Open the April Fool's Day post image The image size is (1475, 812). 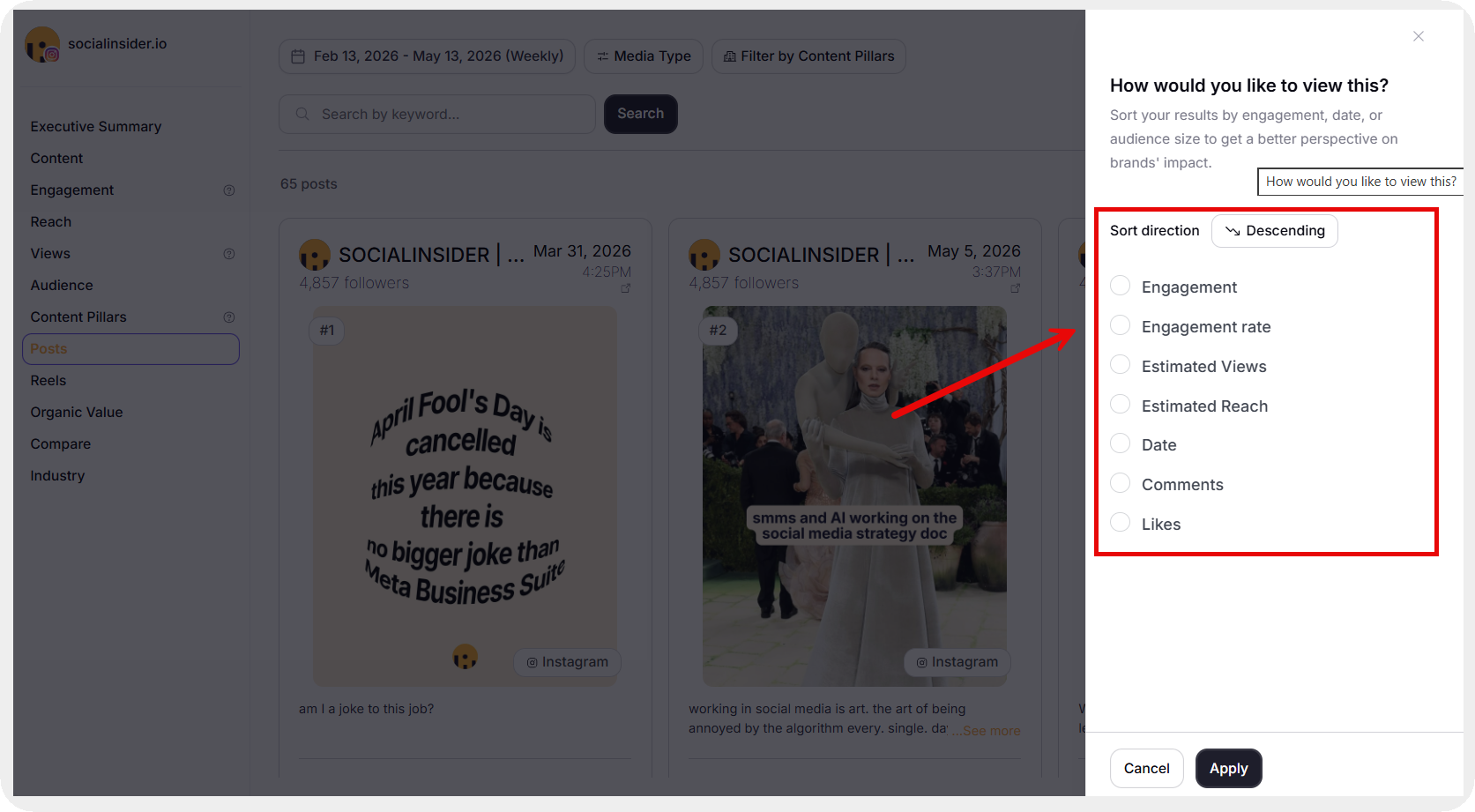(466, 495)
